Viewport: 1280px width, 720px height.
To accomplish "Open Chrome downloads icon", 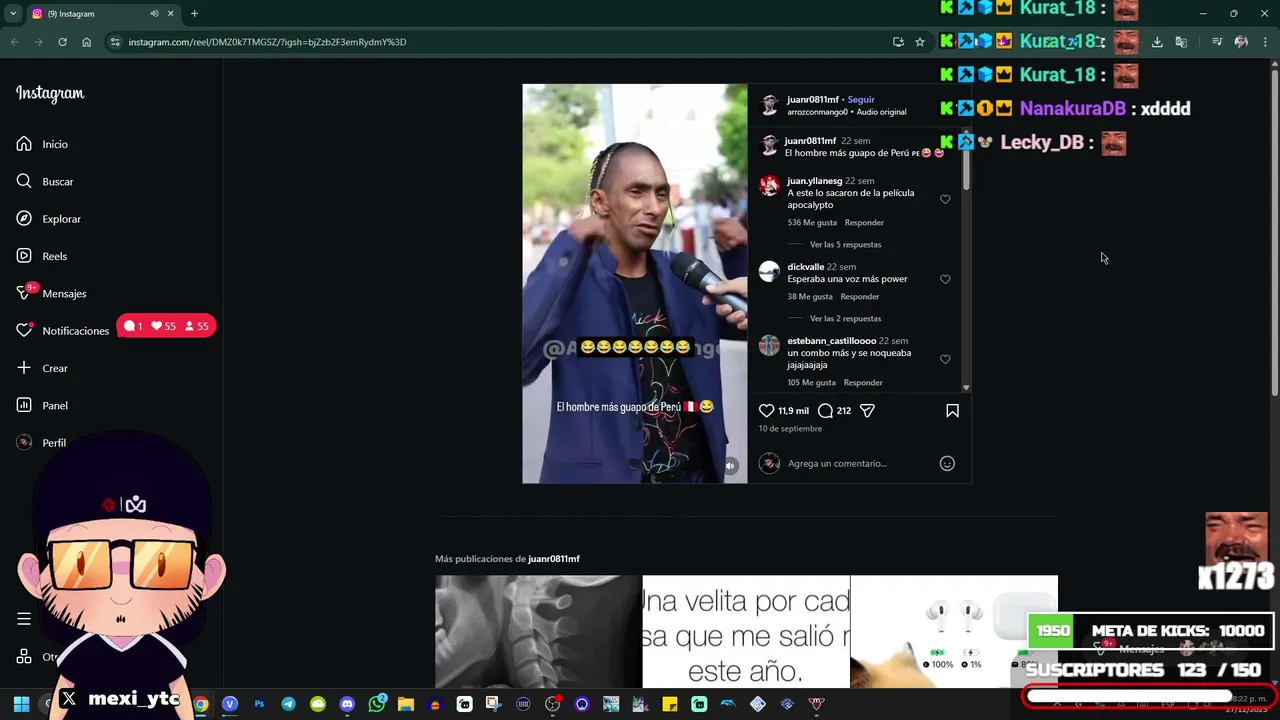I will [x=1157, y=42].
